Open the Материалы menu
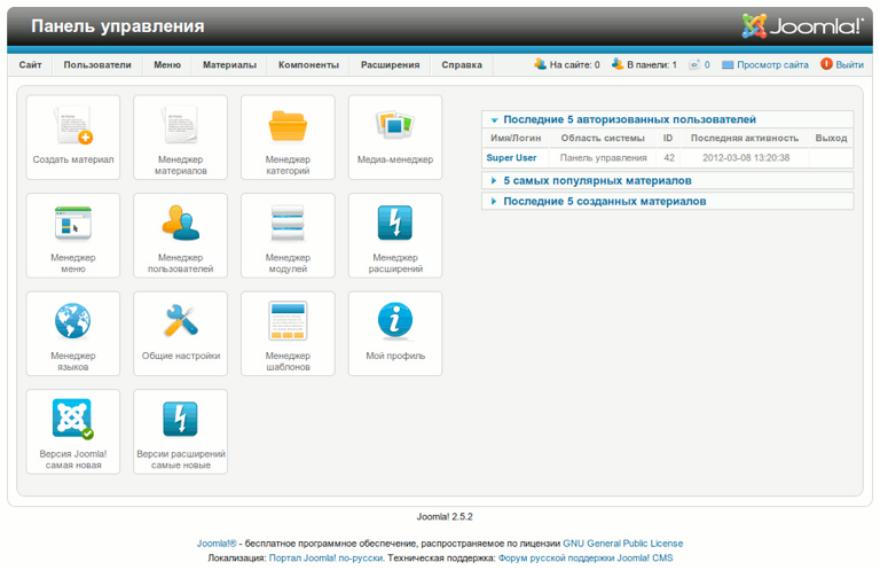The width and height of the screenshot is (879, 569). click(x=229, y=65)
